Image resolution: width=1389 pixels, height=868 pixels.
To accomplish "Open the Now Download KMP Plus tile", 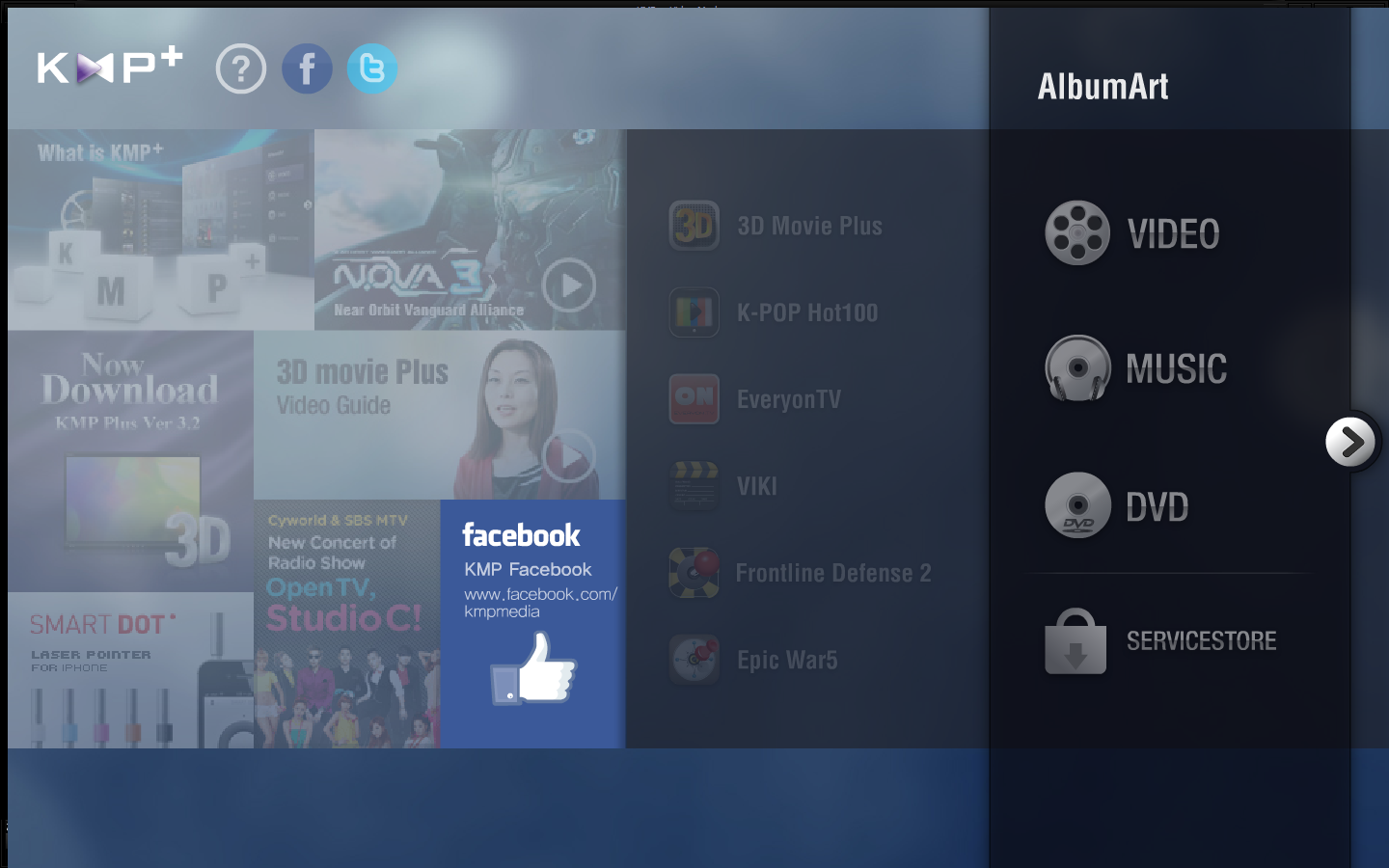I will (x=130, y=461).
